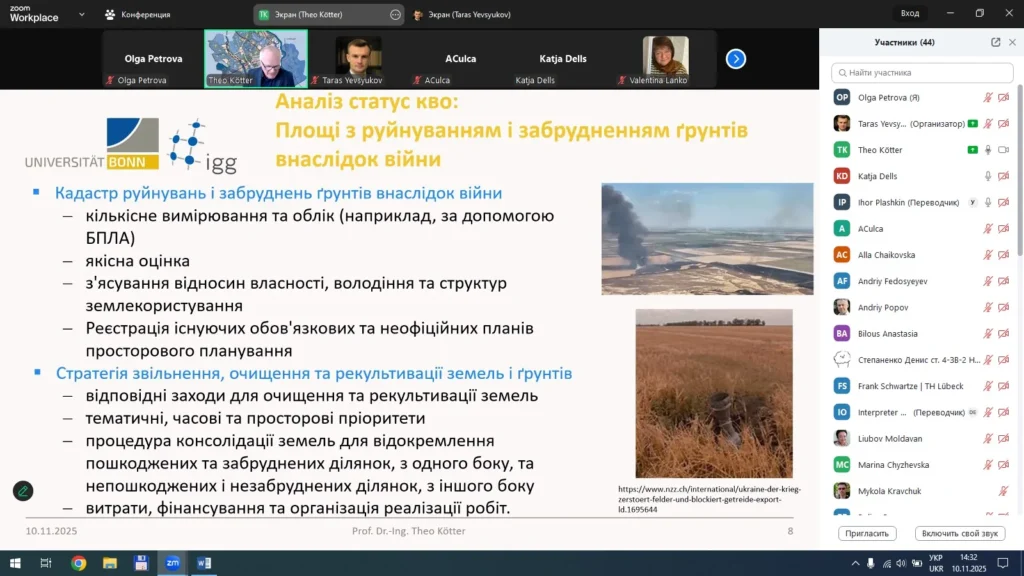1024x576 pixels.
Task: Click the Пригласить button
Action: pyautogui.click(x=867, y=533)
